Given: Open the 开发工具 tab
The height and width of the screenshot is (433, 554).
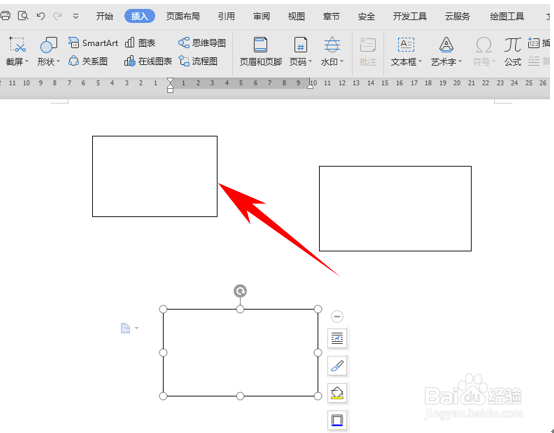Looking at the screenshot, I should 410,16.
